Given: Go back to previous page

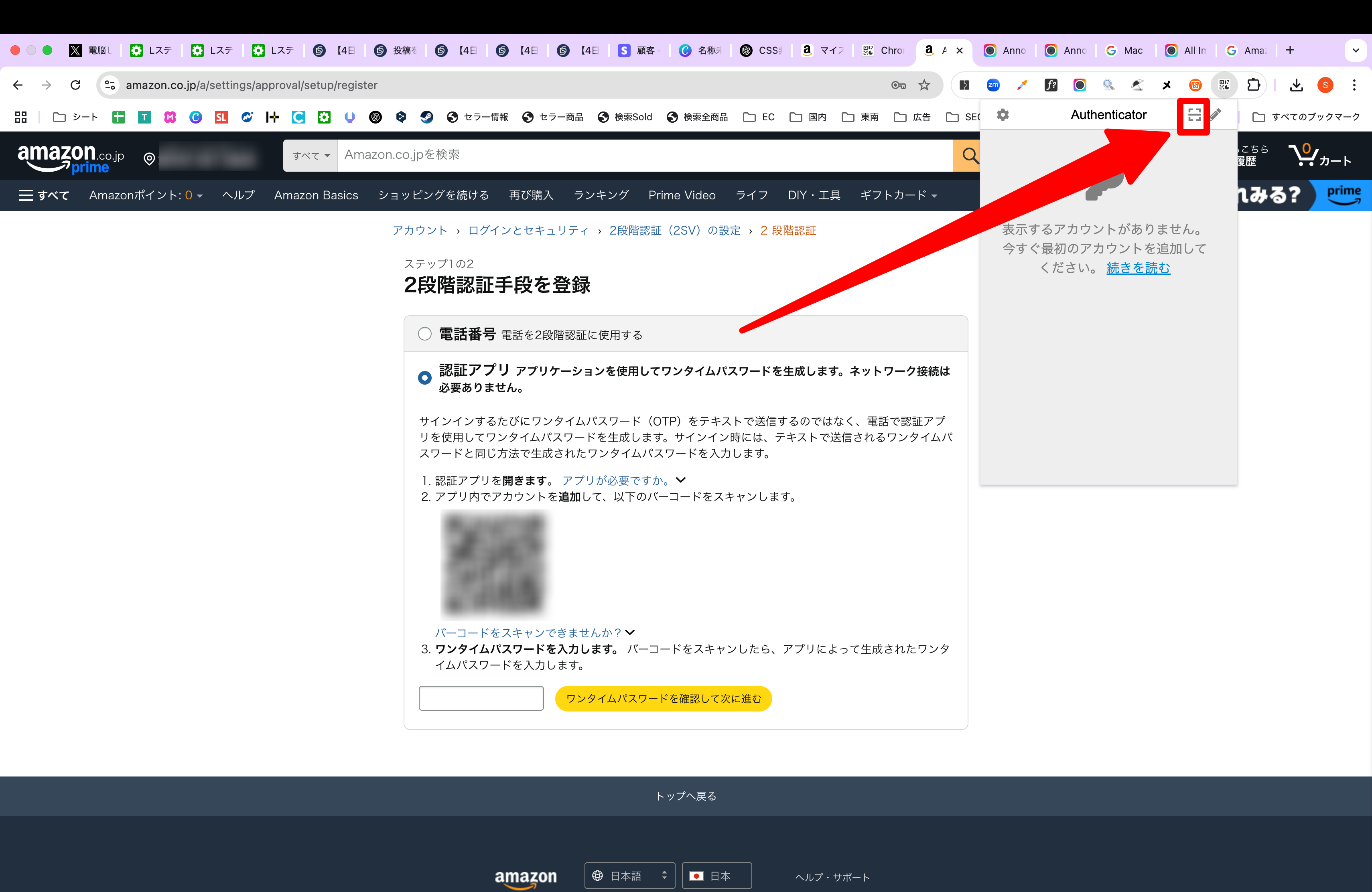Looking at the screenshot, I should pos(18,85).
